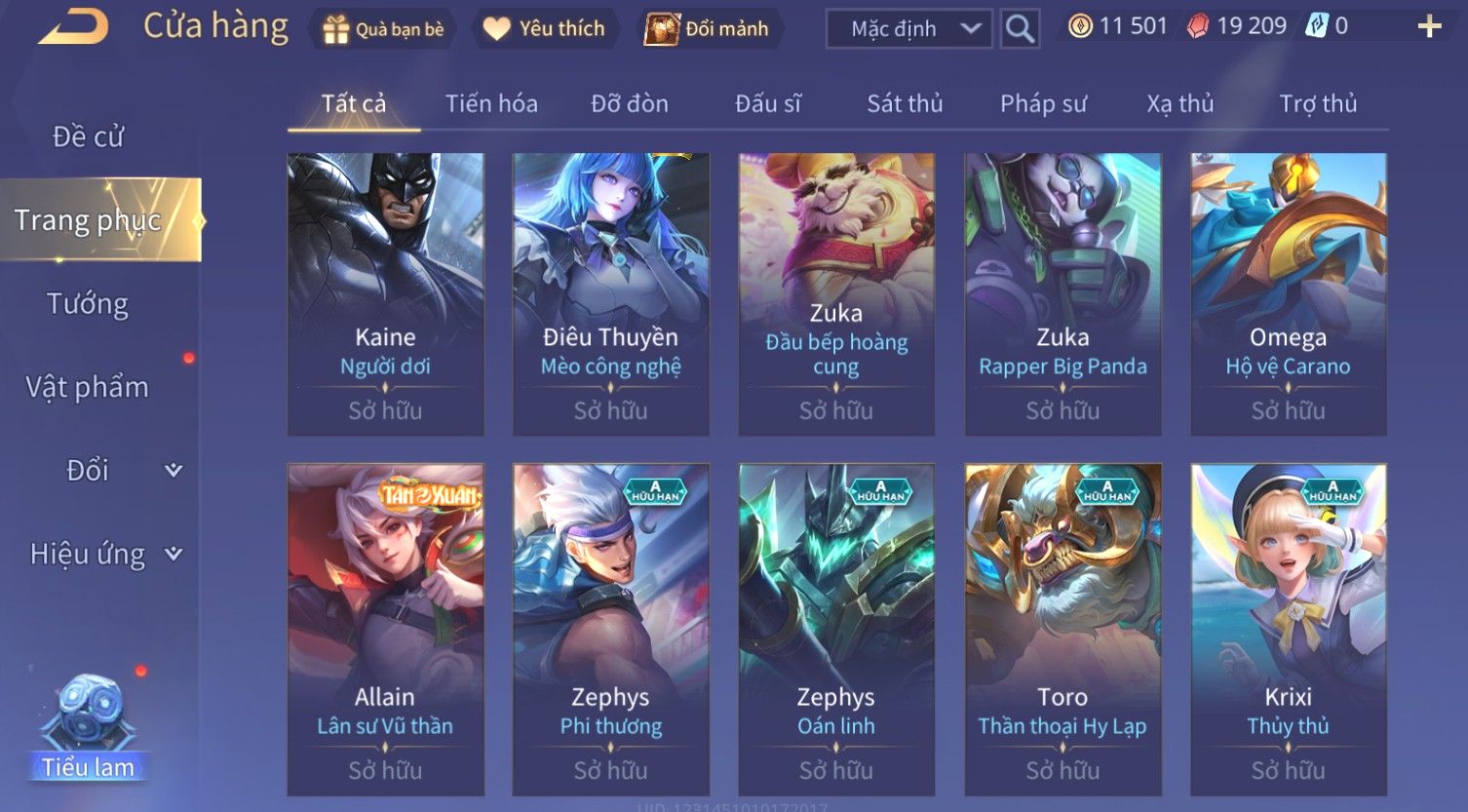
Task: Open Yêu thích heart wishlist
Action: point(497,29)
